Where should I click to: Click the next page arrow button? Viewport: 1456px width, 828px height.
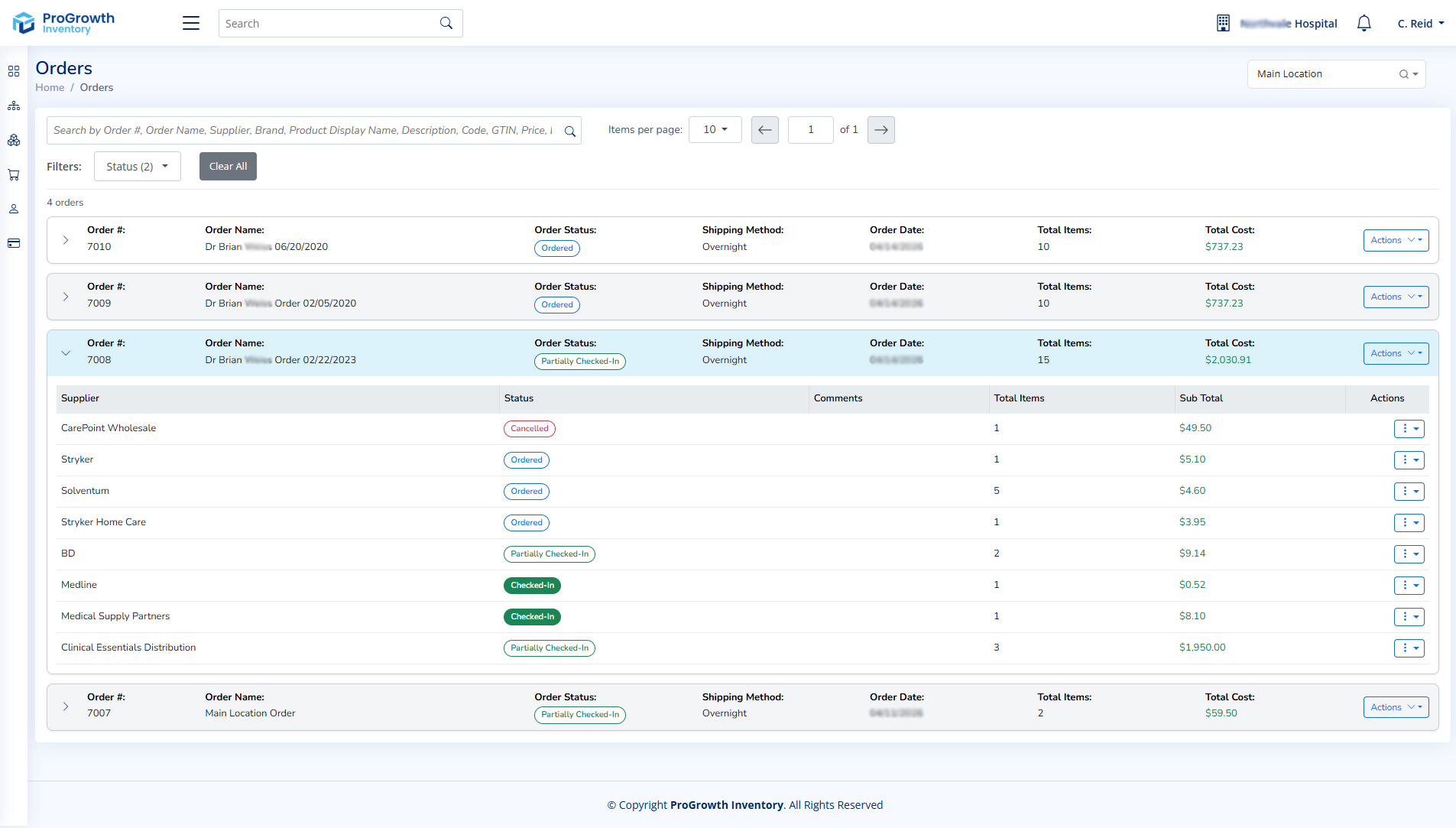coord(881,130)
